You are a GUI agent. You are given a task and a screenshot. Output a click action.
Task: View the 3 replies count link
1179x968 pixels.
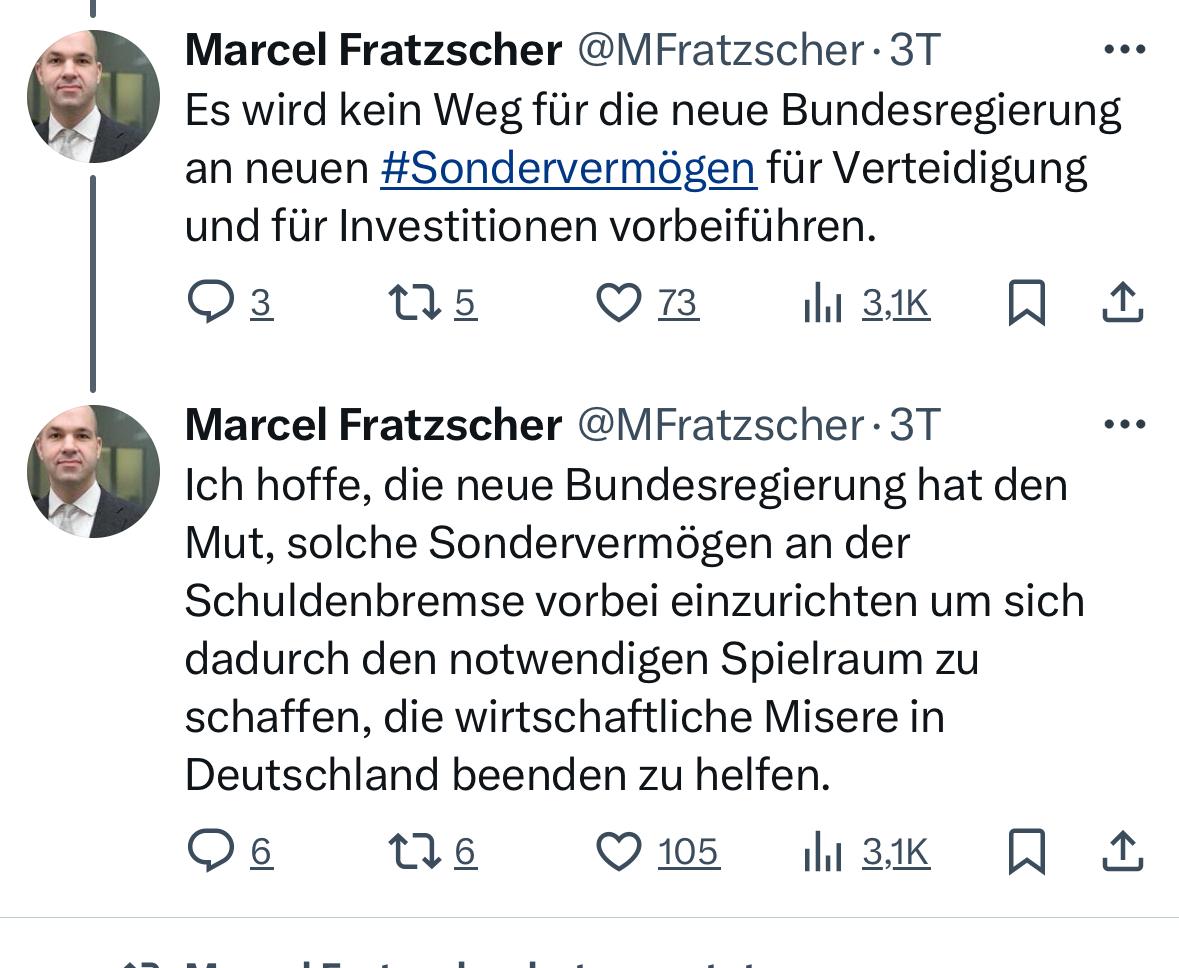click(261, 302)
